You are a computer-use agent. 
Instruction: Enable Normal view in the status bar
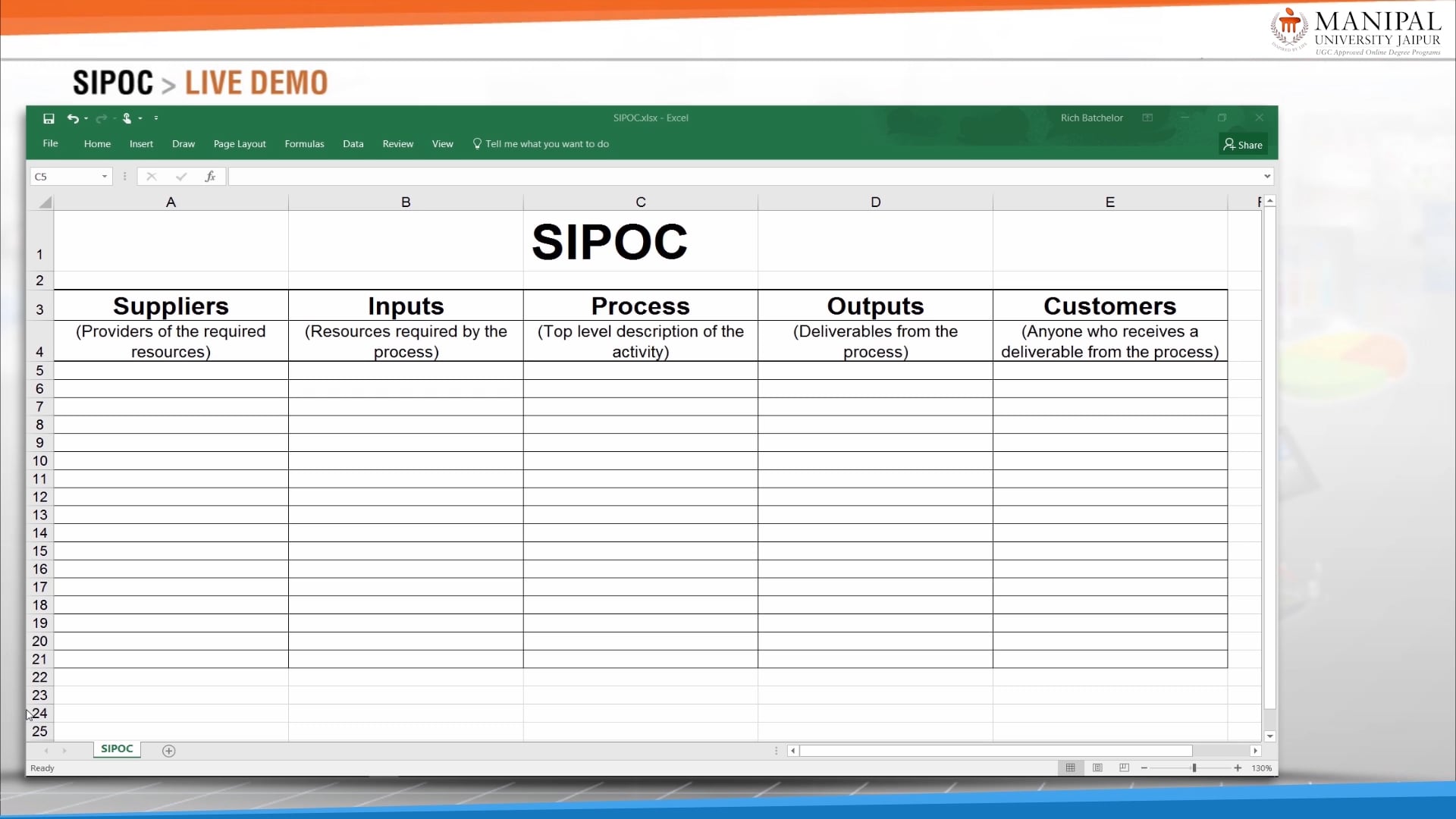[x=1070, y=767]
